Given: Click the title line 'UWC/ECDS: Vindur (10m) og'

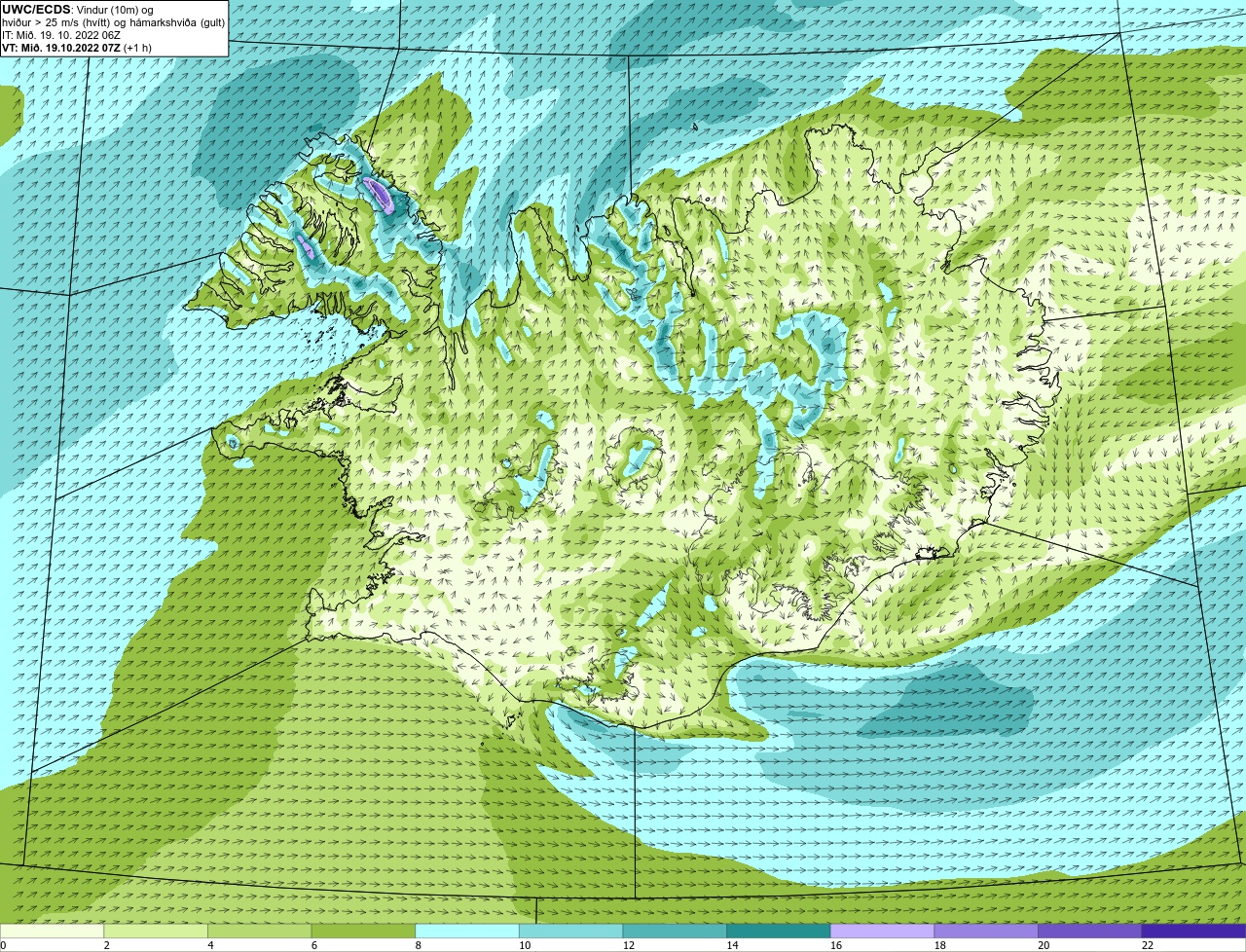Looking at the screenshot, I should [78, 10].
